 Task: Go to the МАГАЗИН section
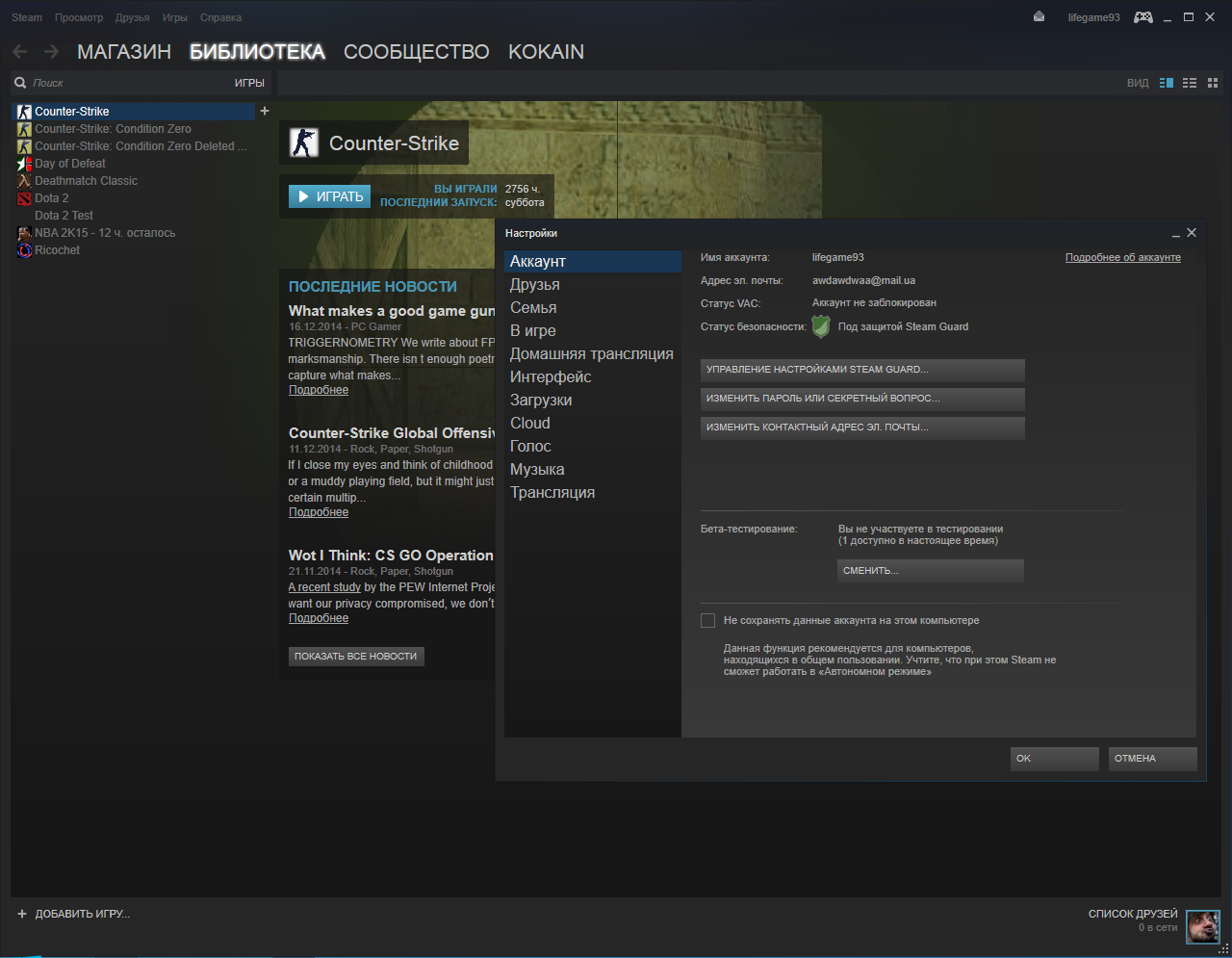pyautogui.click(x=124, y=52)
